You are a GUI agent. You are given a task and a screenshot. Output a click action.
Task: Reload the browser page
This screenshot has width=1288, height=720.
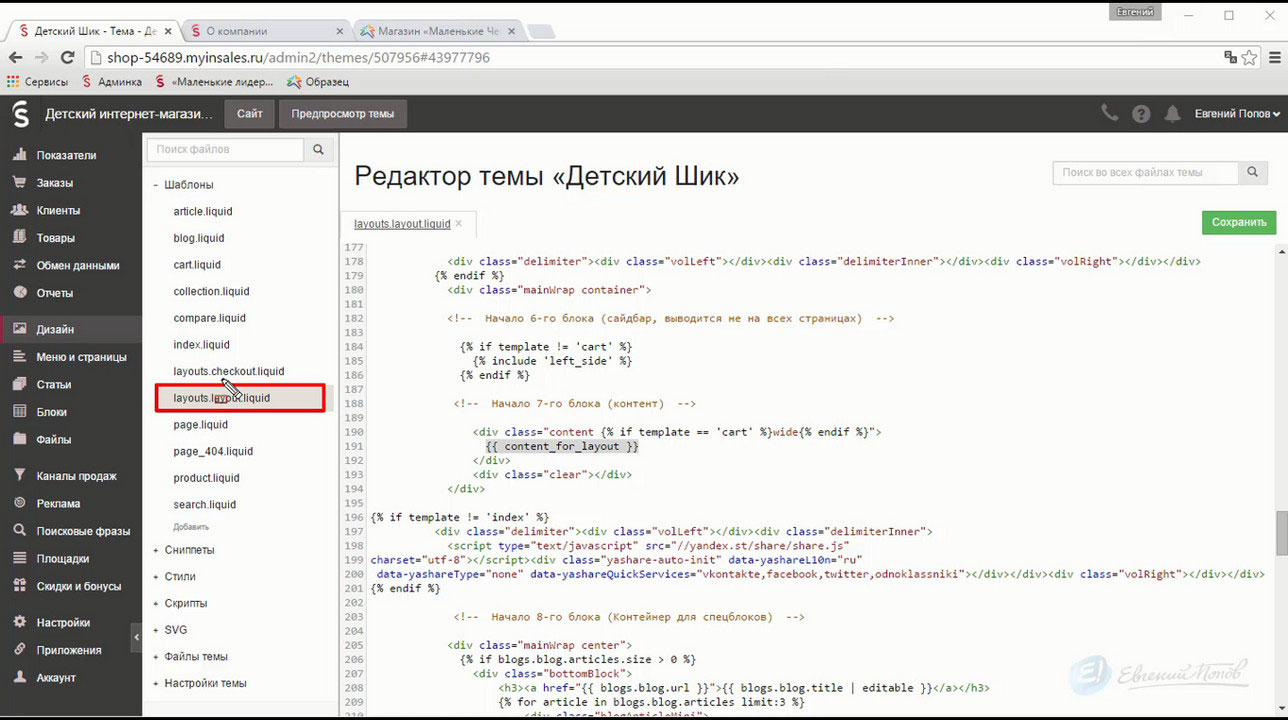[67, 58]
